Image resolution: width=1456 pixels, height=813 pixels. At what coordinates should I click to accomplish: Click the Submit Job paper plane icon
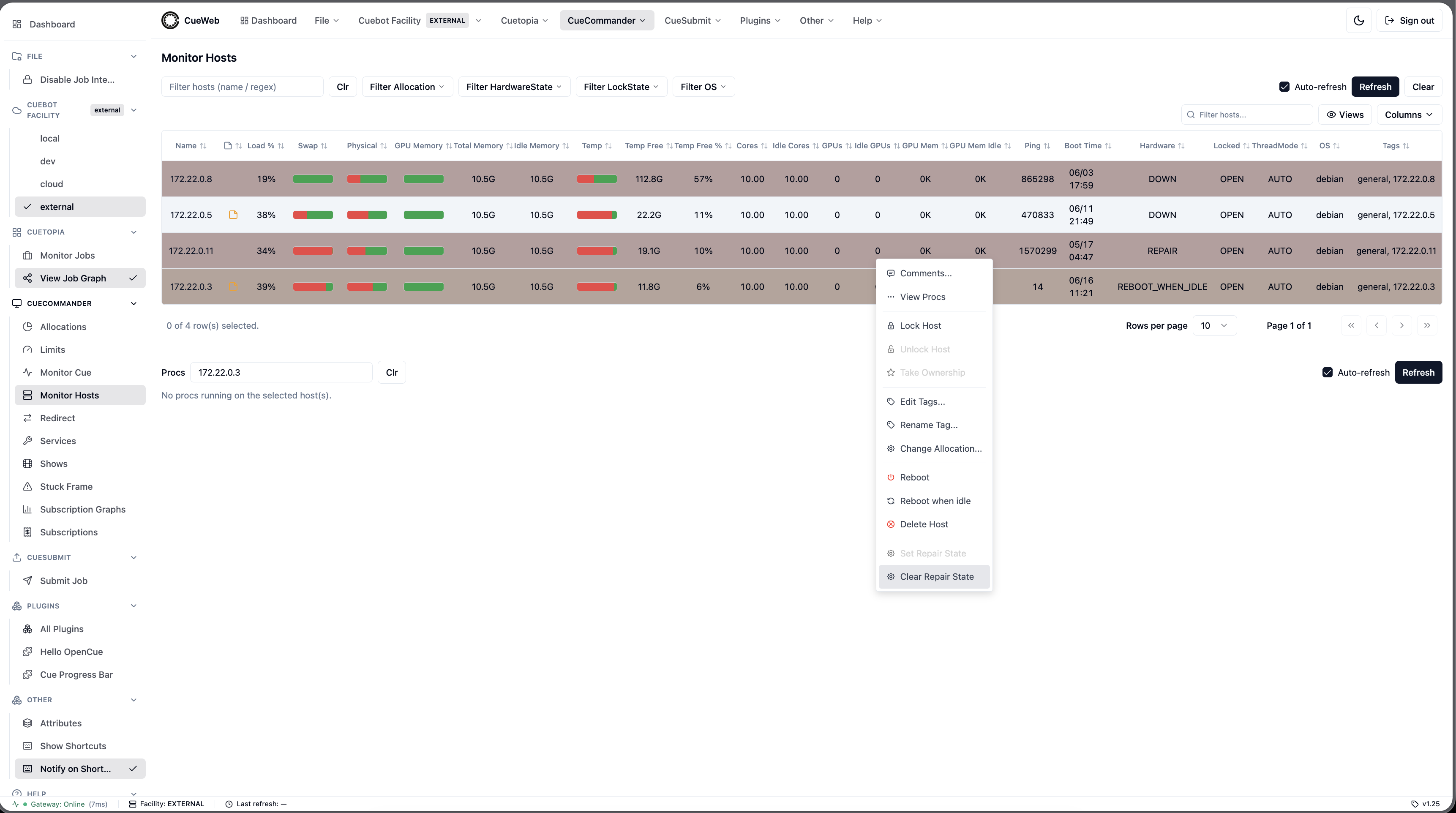[27, 581]
